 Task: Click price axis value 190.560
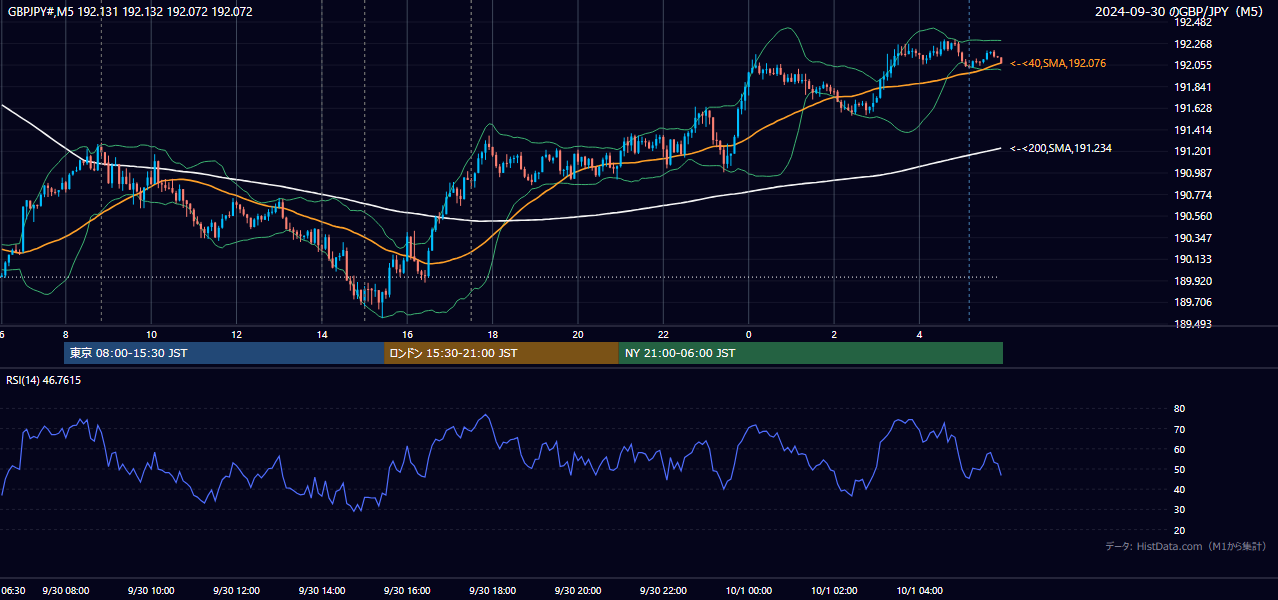[x=1194, y=216]
